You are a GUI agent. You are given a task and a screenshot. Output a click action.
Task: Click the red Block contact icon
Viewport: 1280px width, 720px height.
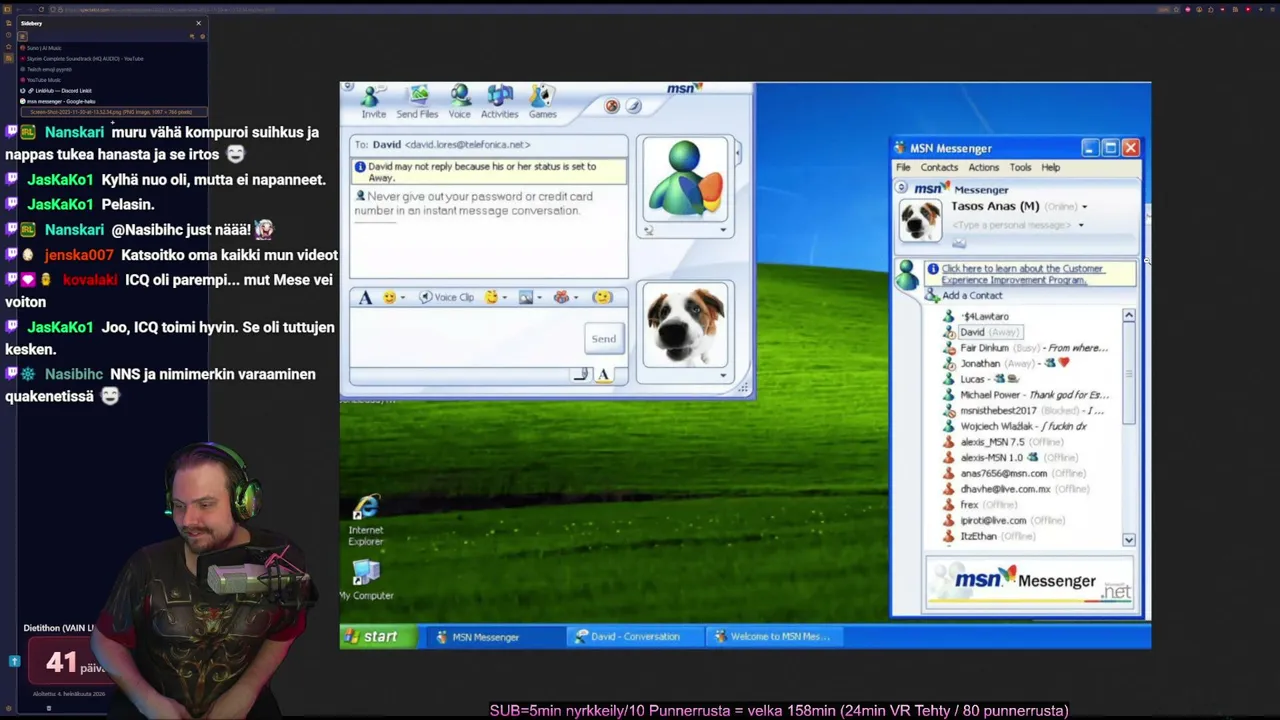pos(612,106)
